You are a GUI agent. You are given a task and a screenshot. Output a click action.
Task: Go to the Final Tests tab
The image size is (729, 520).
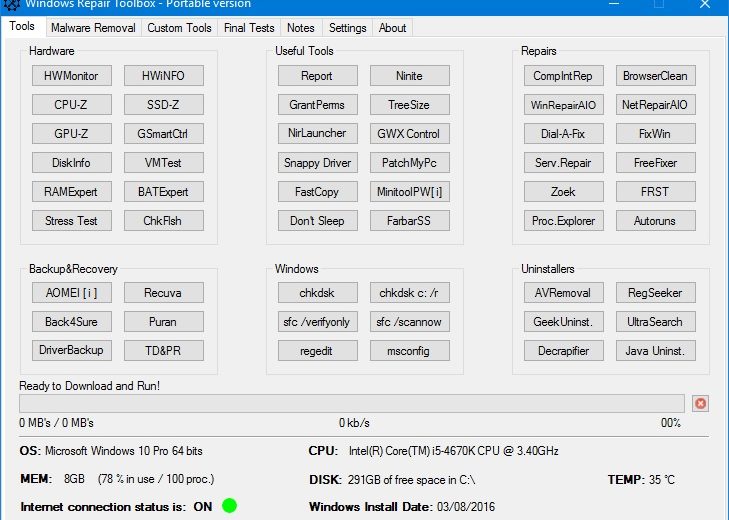point(249,28)
